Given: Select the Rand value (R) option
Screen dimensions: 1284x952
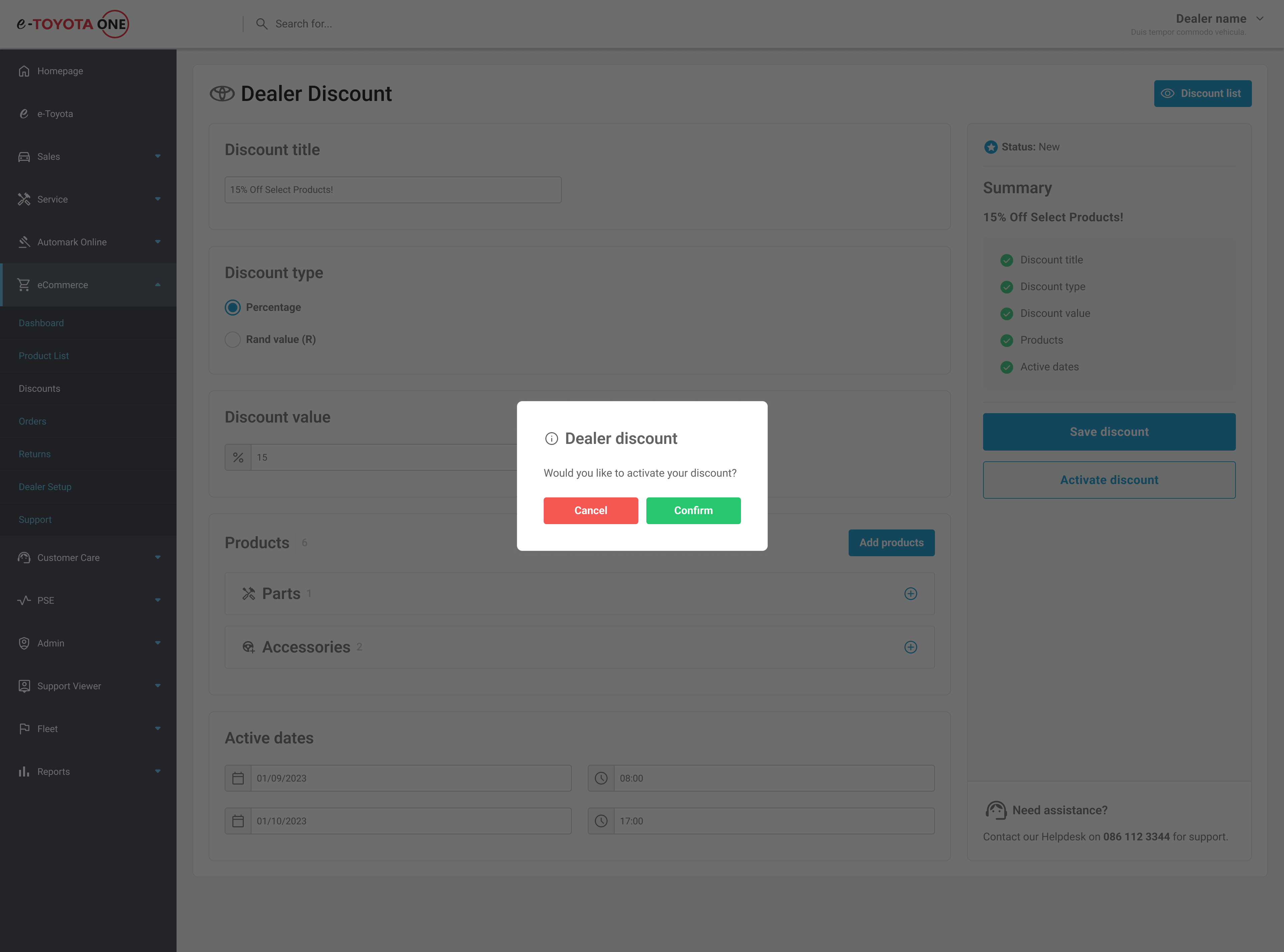Looking at the screenshot, I should click(x=233, y=339).
